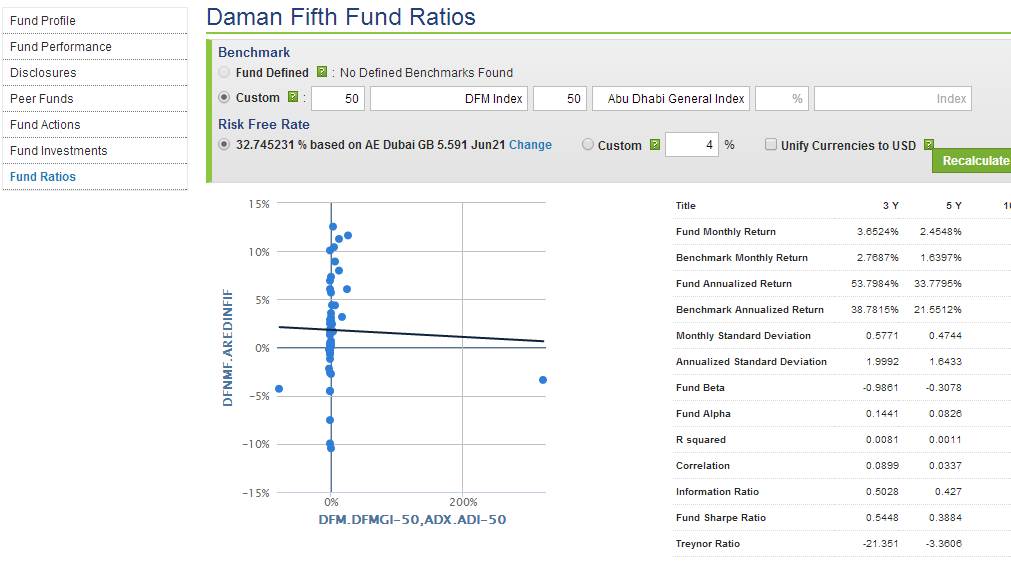
Task: Click the DFM Index benchmark field
Action: (449, 99)
